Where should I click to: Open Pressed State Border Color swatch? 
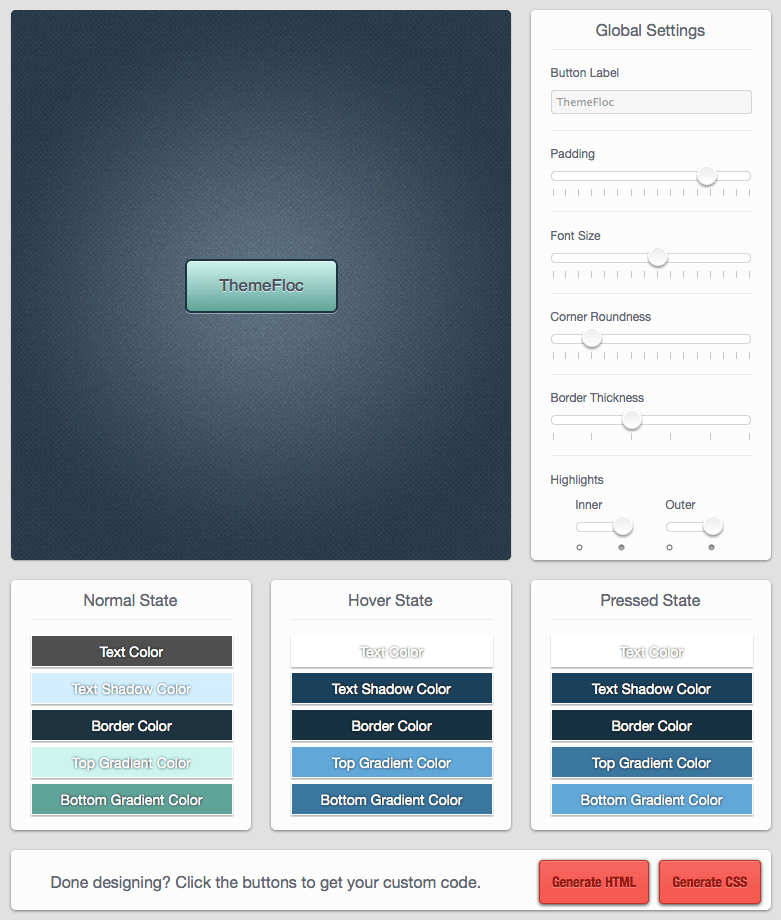[651, 725]
